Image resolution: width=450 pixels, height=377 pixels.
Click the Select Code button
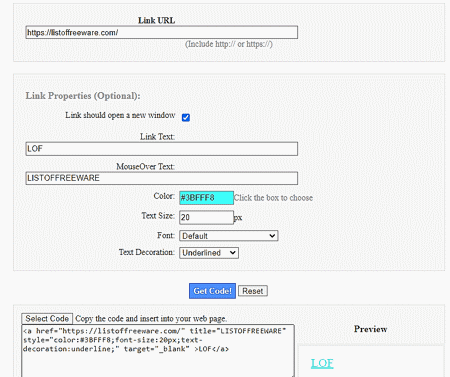click(47, 319)
